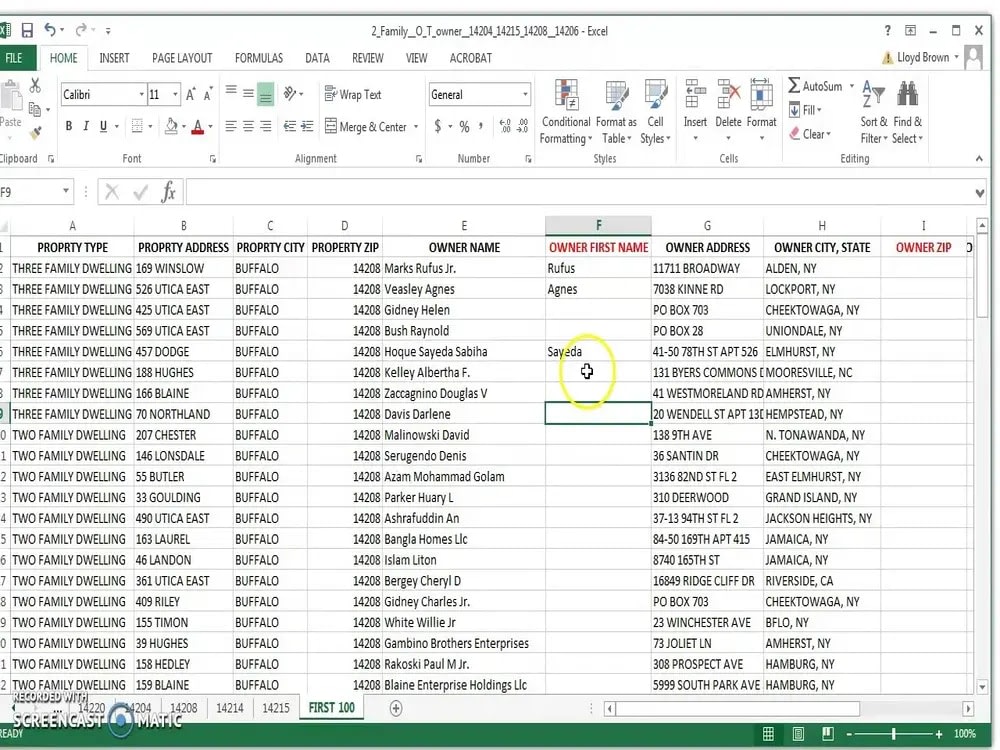Screen dimensions: 1000x750
Task: Click the Insert Function fx button
Action: point(168,191)
